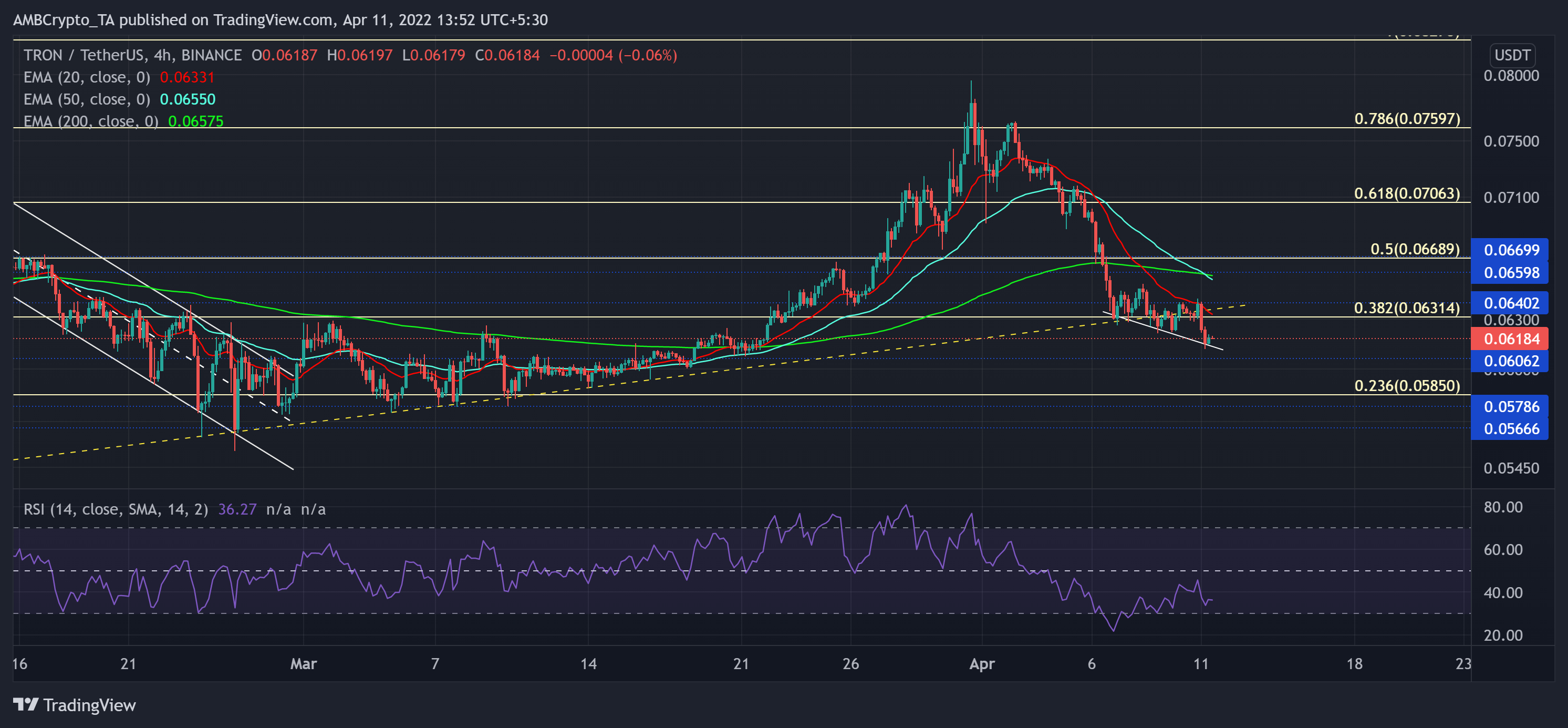Click the 0.06699 blue price label

(x=1510, y=250)
